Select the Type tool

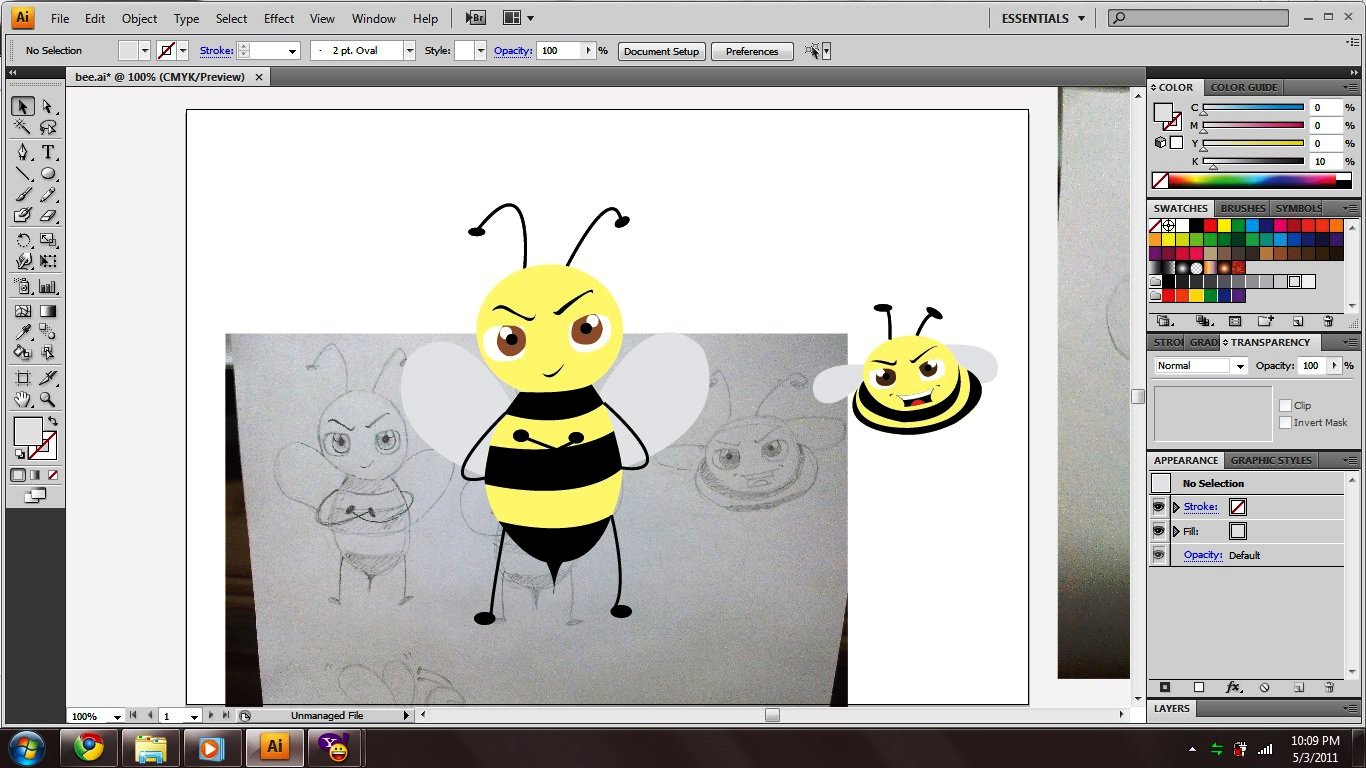(x=47, y=152)
